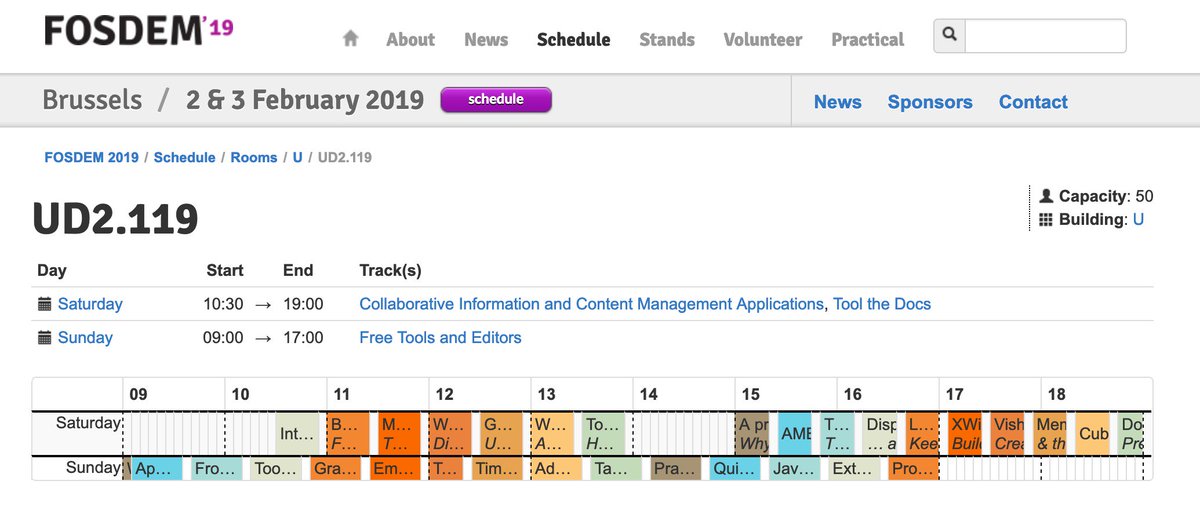Image resolution: width=1200 pixels, height=510 pixels.
Task: Open Sunday's 'Pra…' talk block
Action: (x=675, y=468)
